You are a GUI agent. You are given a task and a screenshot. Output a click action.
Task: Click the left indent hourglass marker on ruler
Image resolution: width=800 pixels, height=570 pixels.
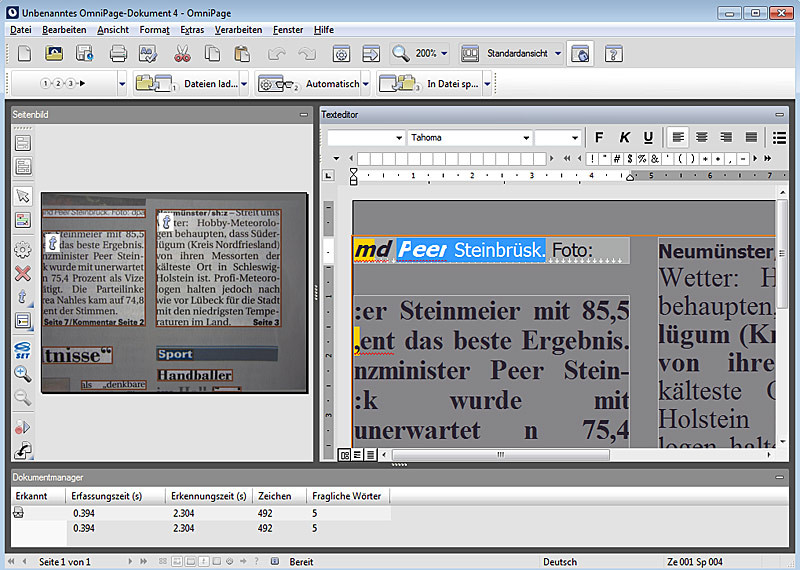[x=354, y=176]
